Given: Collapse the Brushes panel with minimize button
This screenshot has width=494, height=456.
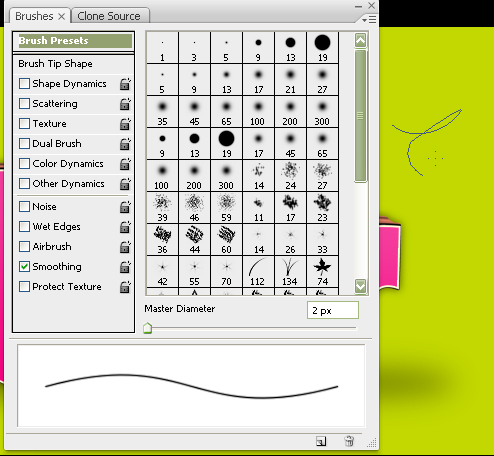Looking at the screenshot, I should tap(358, 6).
